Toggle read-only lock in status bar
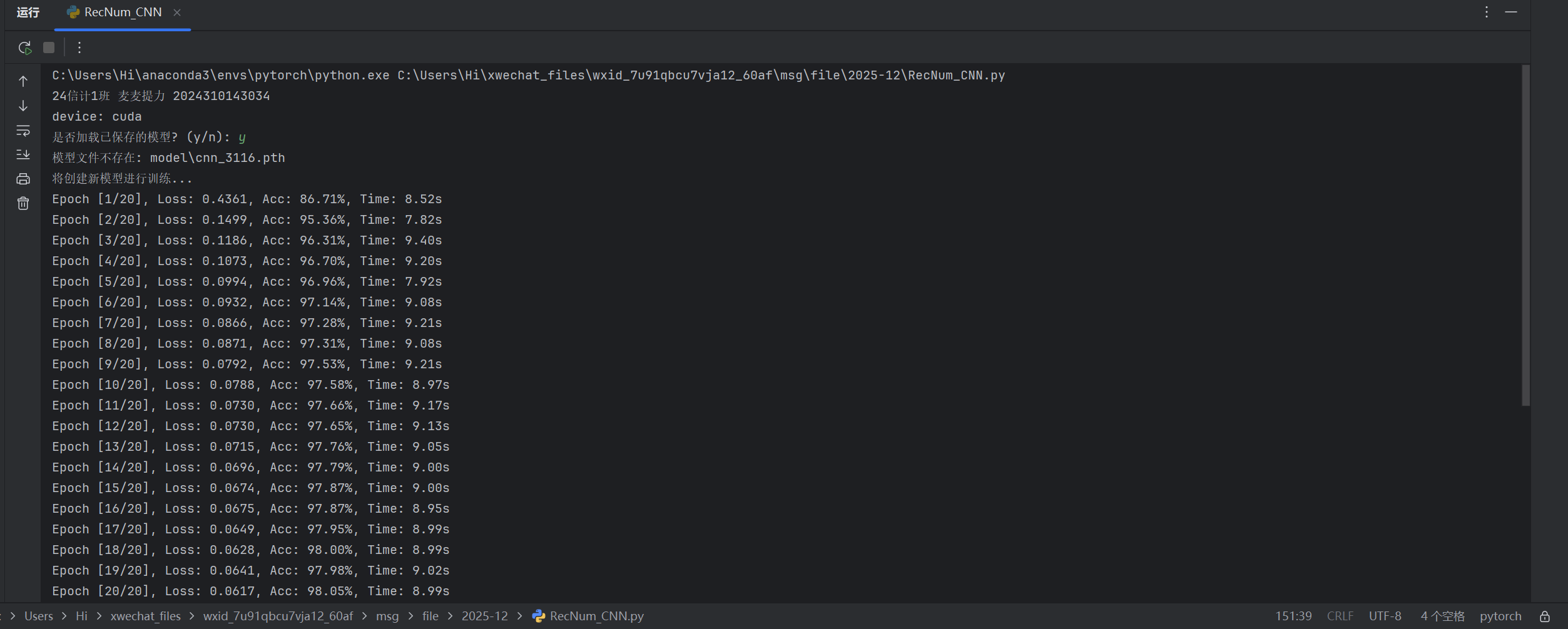1568x629 pixels. tap(1545, 616)
